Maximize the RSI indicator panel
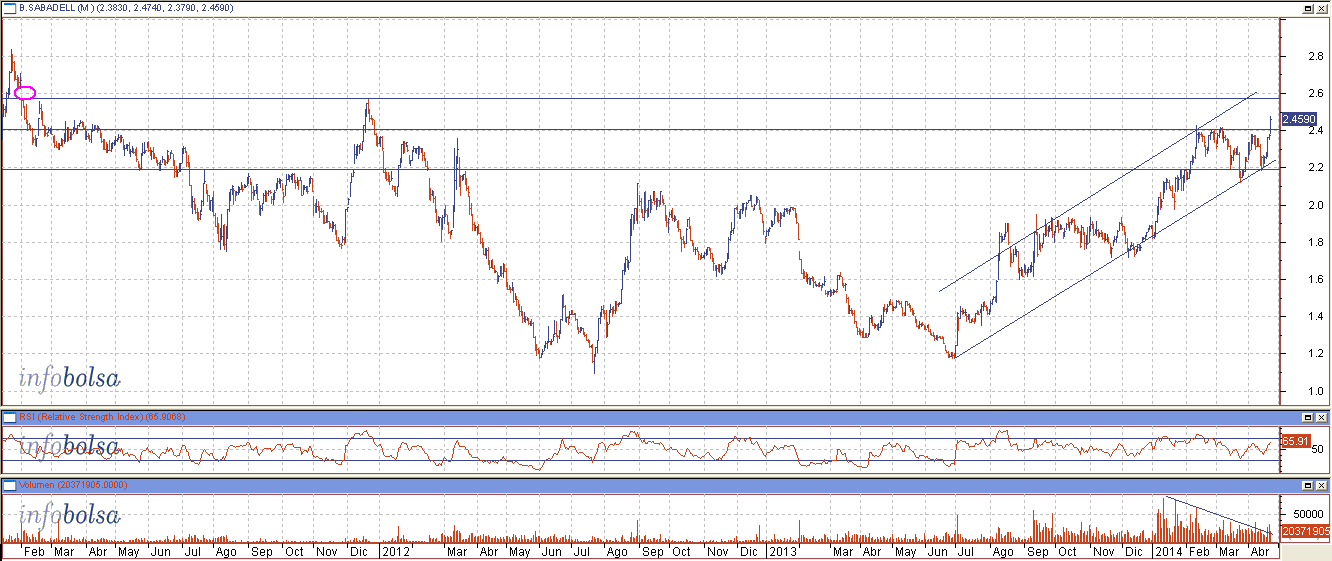This screenshot has width=1332, height=561. coord(1307,416)
